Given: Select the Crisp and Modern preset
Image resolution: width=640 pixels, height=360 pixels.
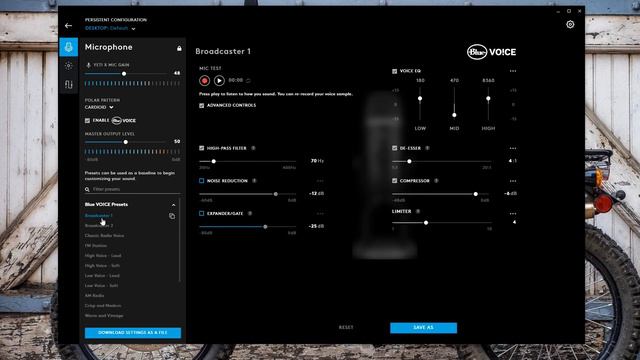Looking at the screenshot, I should (103, 306).
